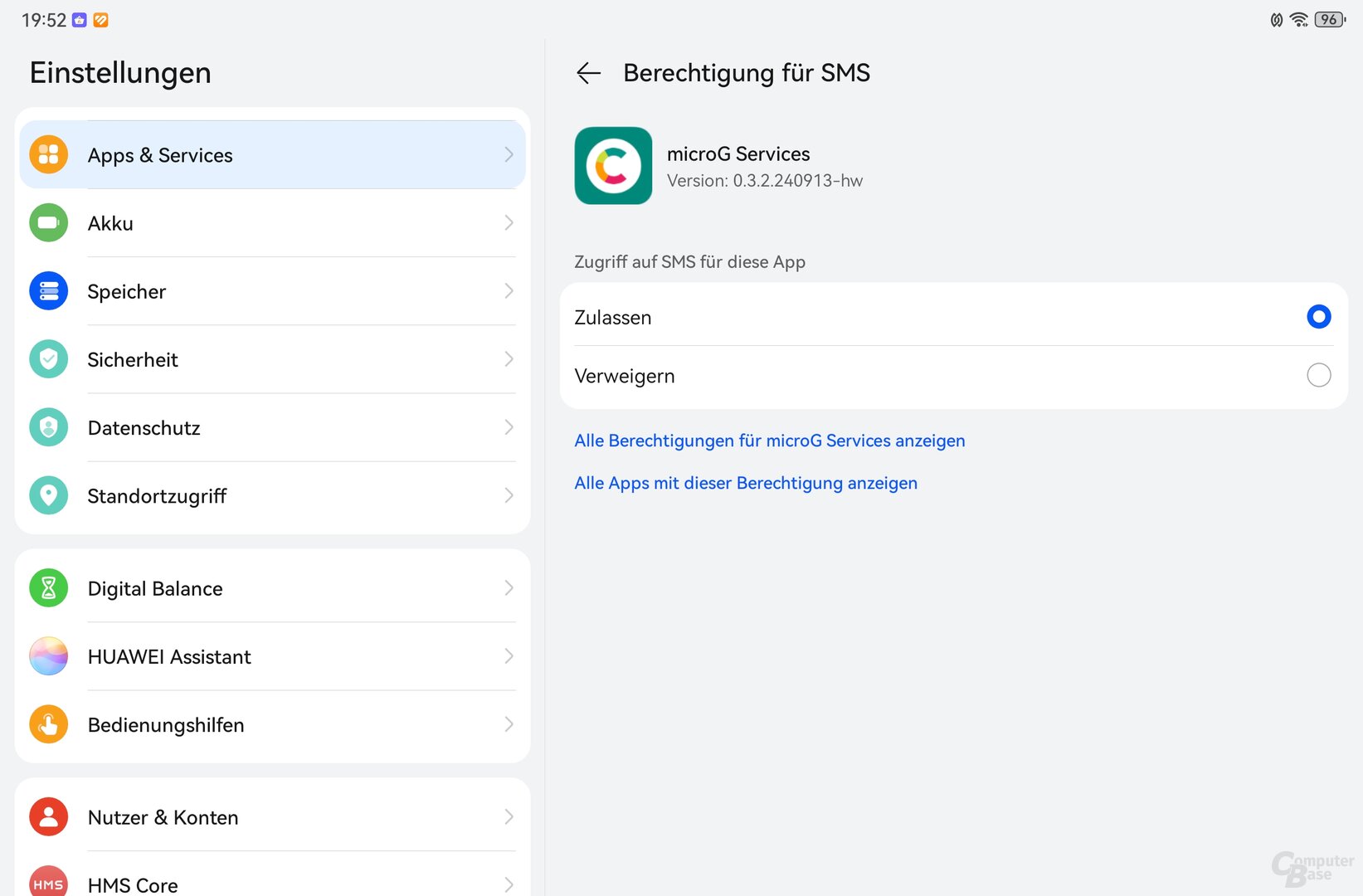Open HMS Core chevron arrow
Screen dimensions: 1363x896
click(x=509, y=884)
